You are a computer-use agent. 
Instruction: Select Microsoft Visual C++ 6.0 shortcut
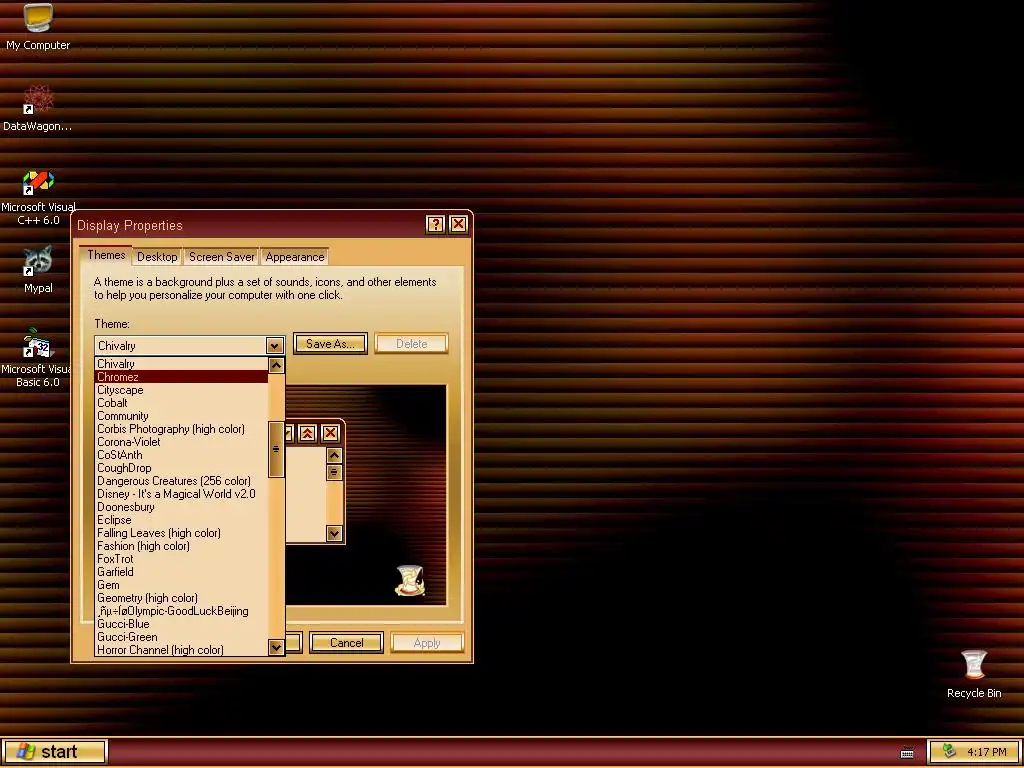[x=38, y=198]
